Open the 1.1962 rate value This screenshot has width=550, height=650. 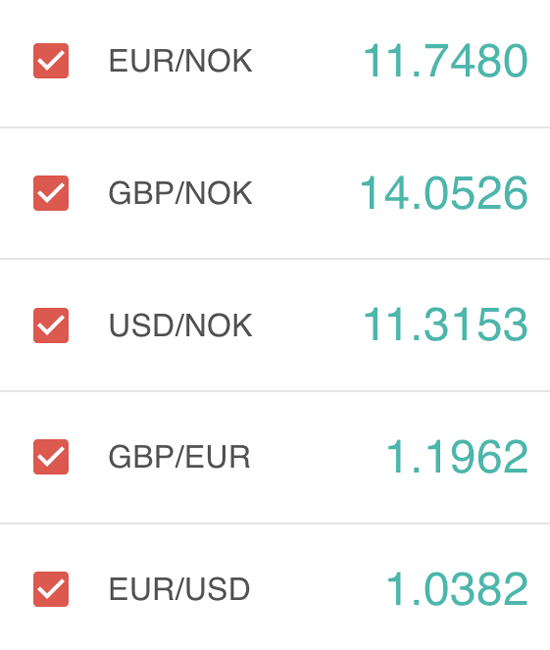(x=457, y=457)
